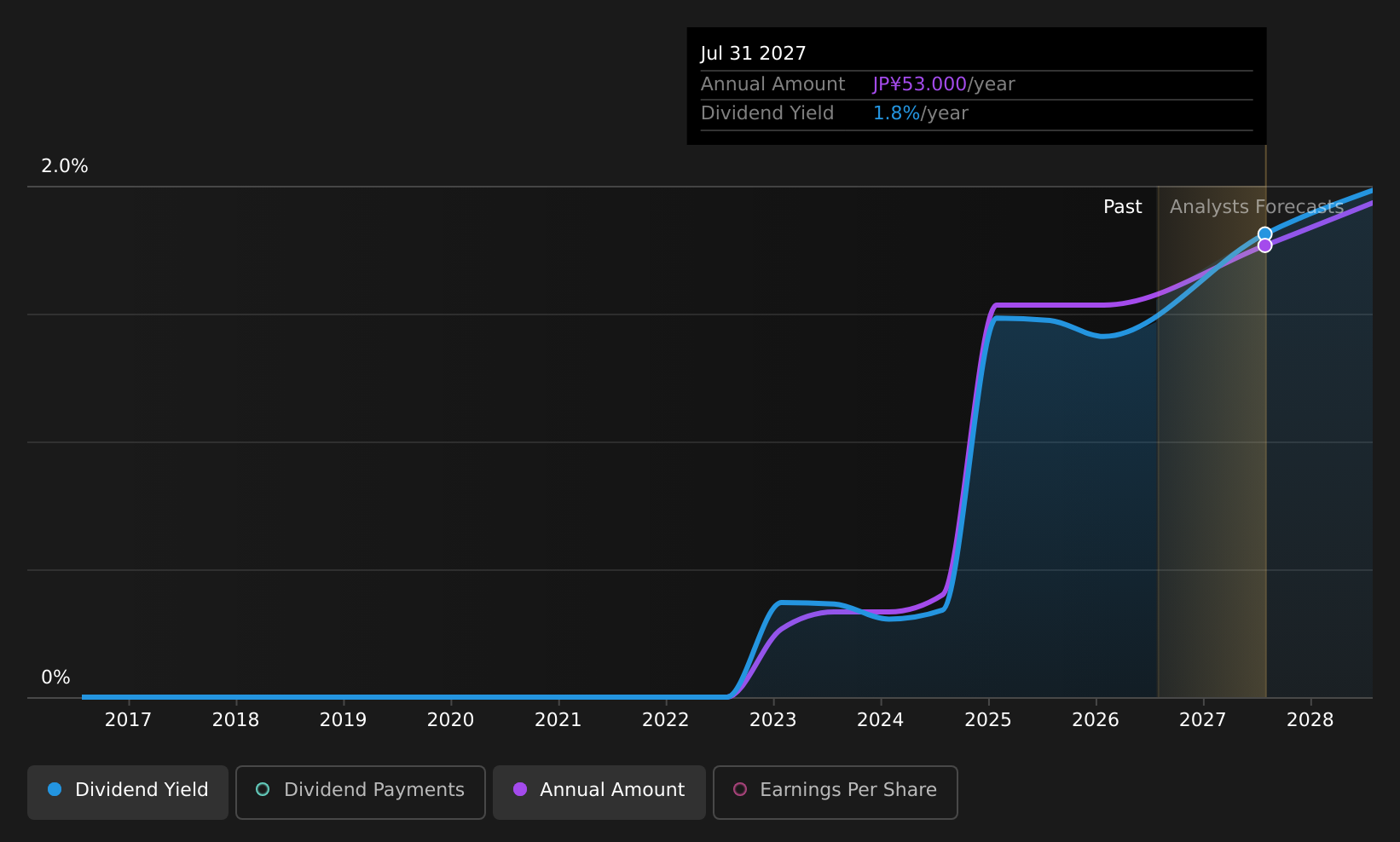Click the 2028 x-axis label

1310,720
